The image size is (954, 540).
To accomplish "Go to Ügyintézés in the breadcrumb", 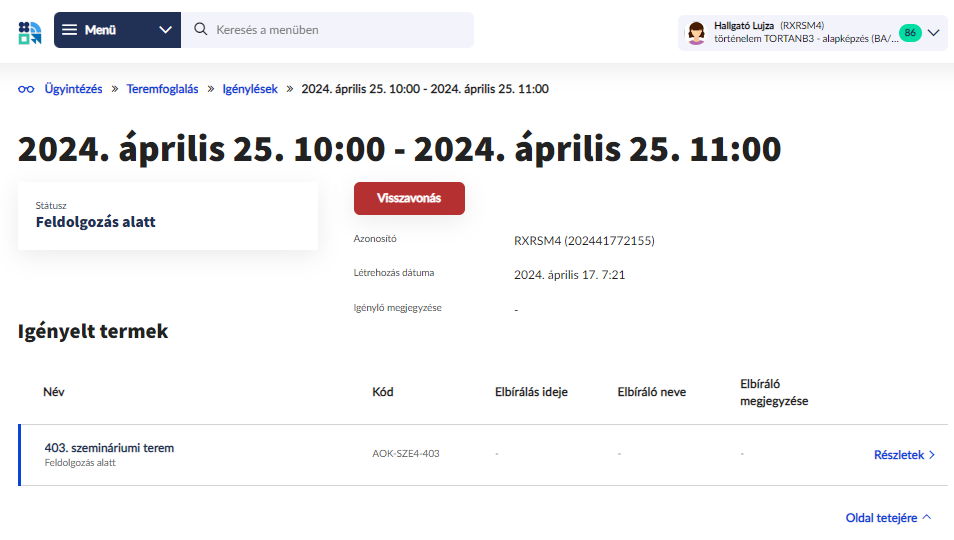I will coord(73,89).
